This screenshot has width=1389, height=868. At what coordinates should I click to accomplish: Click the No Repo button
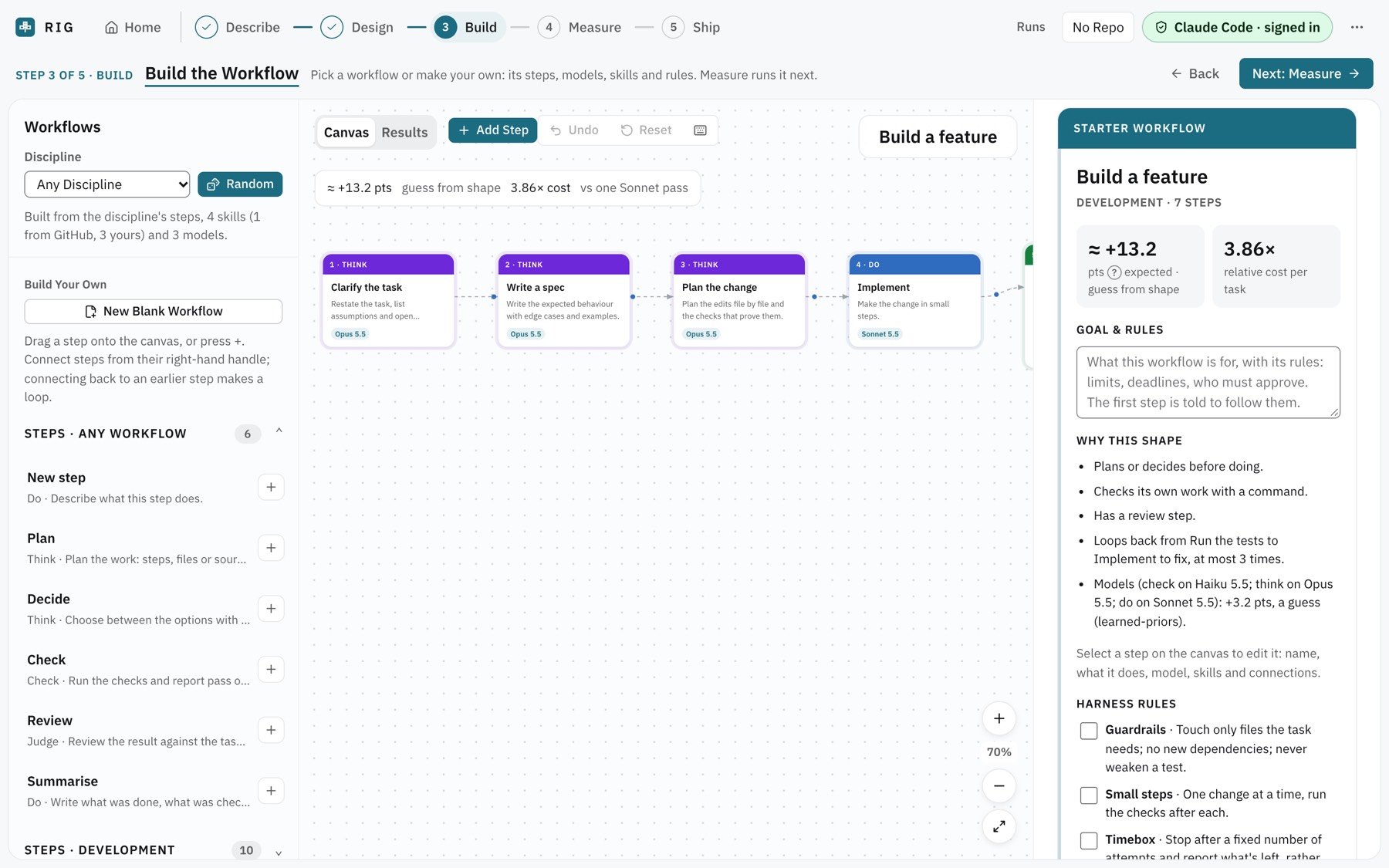click(1097, 27)
